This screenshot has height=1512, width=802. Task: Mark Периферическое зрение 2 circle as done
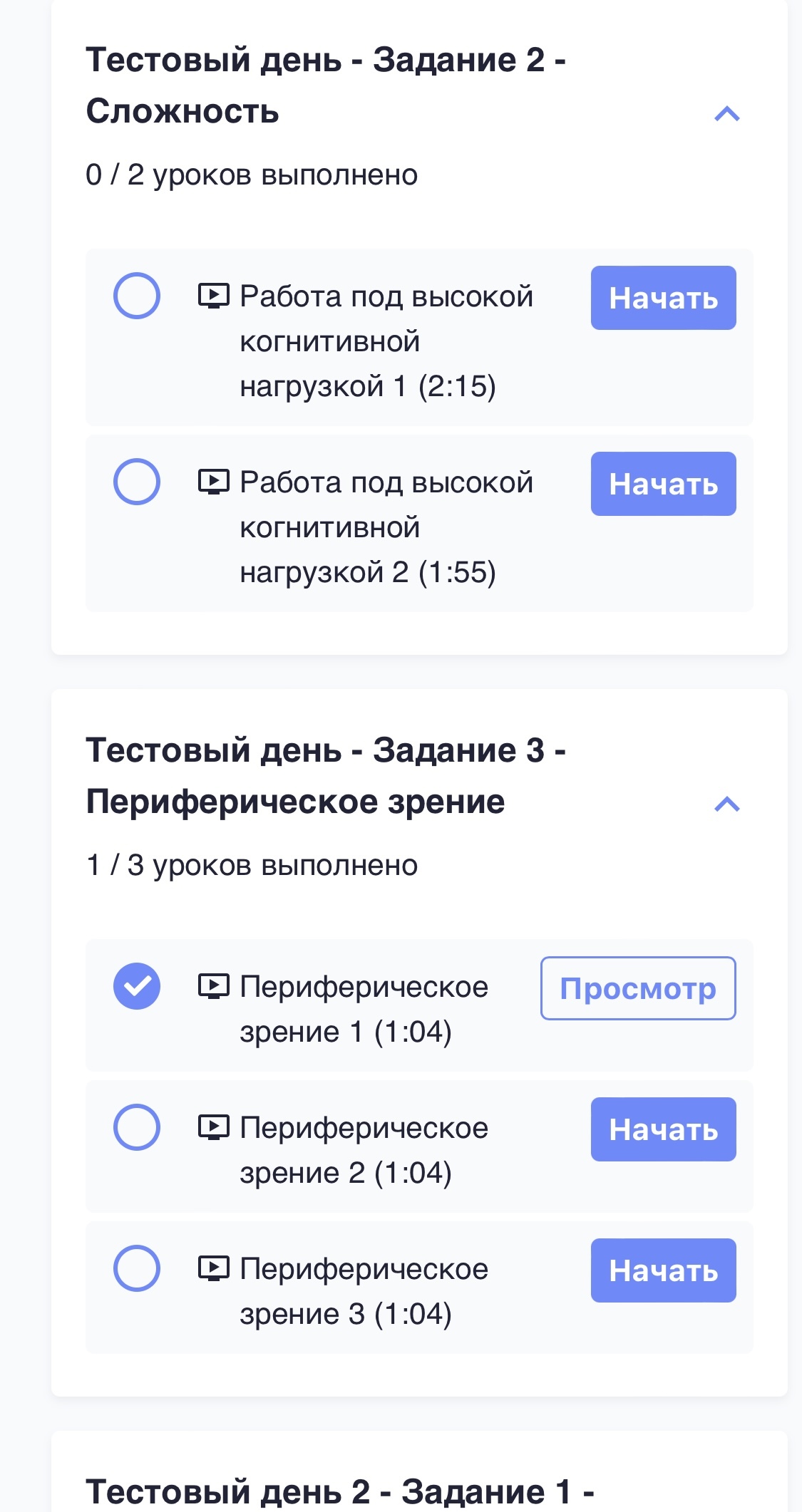[137, 1127]
